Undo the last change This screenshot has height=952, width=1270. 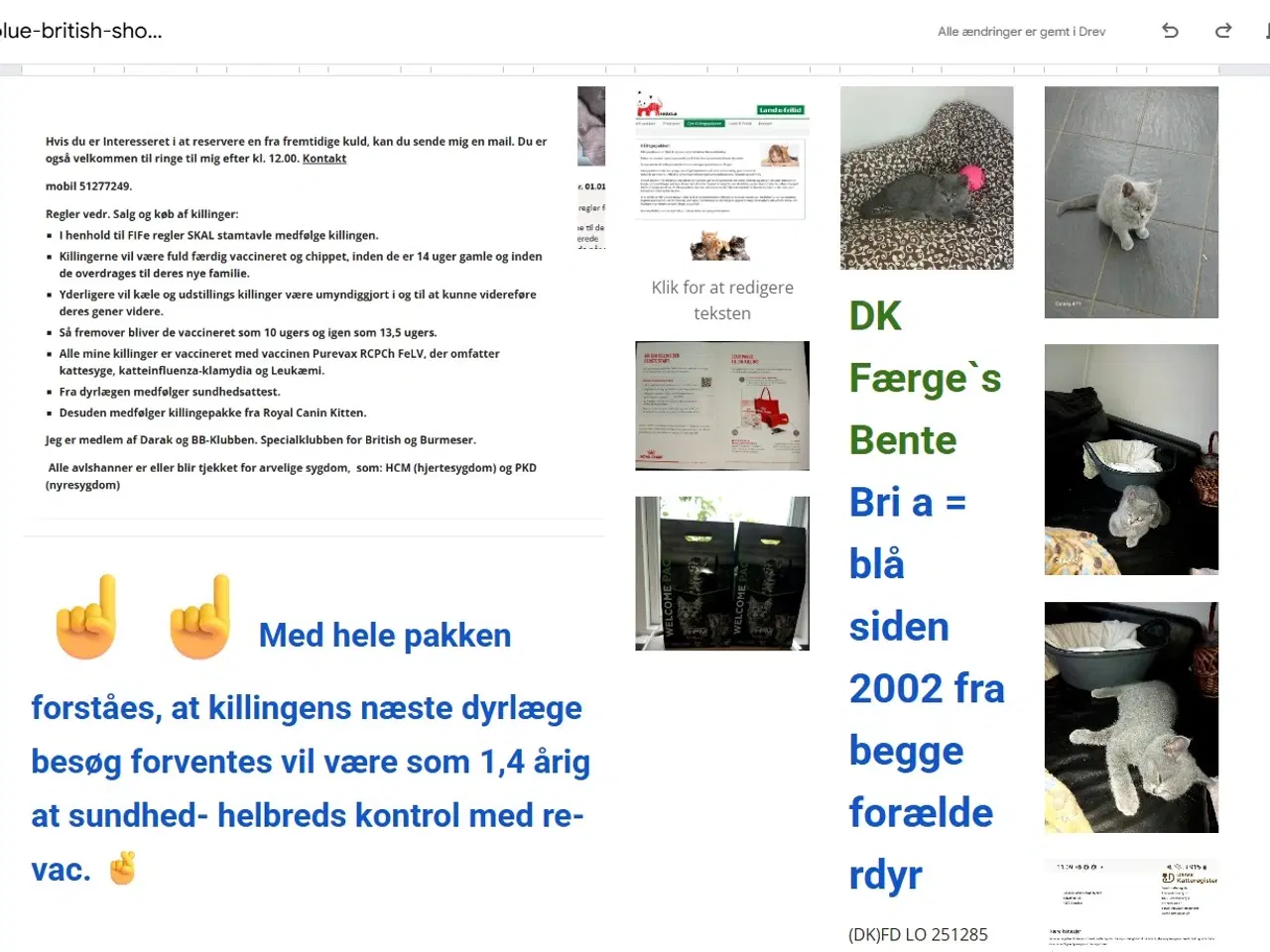pos(1170,31)
